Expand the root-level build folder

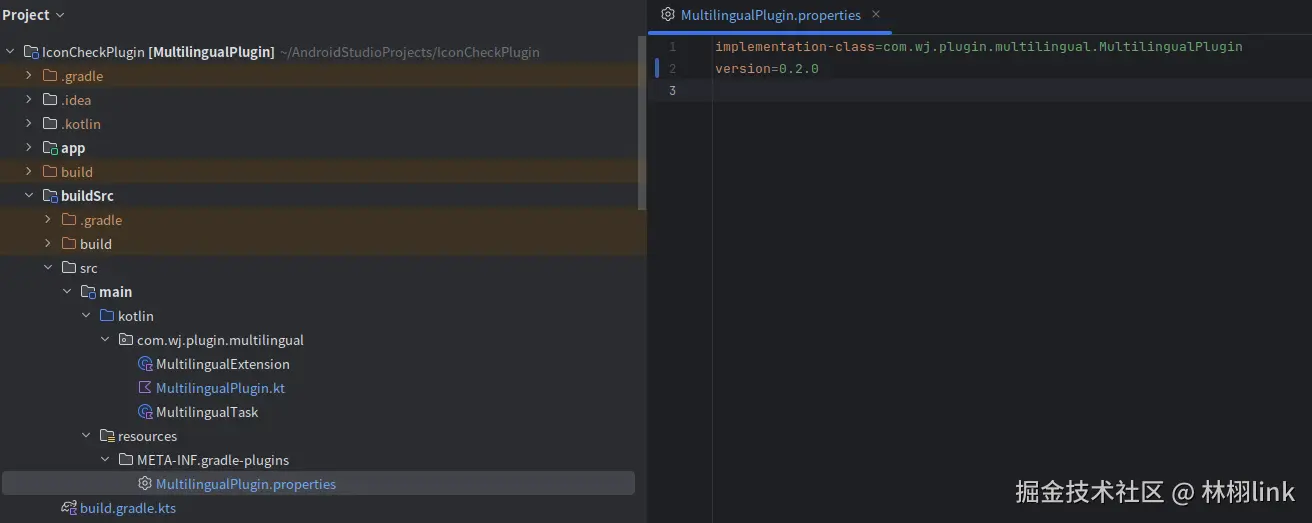(x=29, y=172)
